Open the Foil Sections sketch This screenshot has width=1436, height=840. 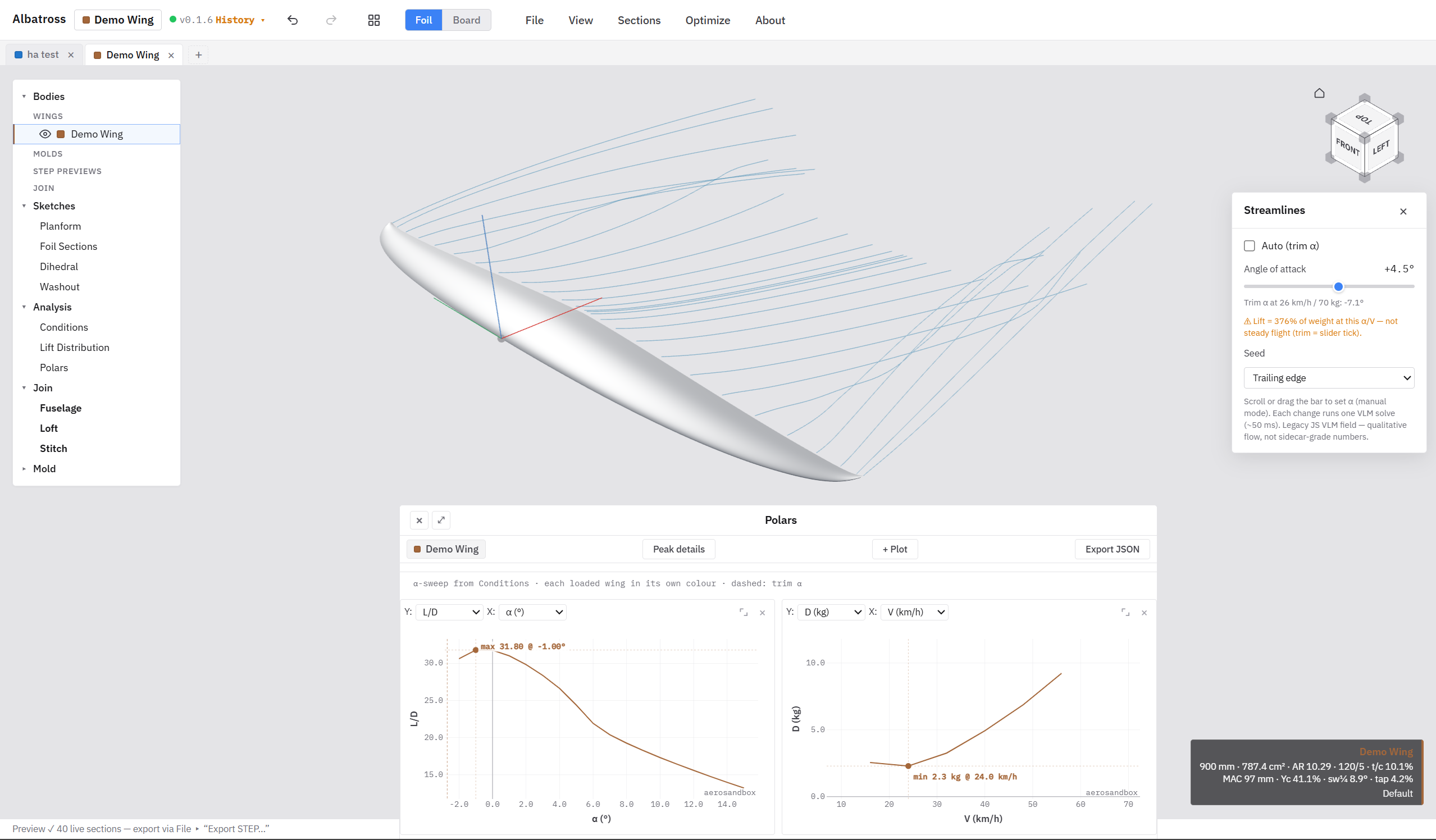tap(69, 246)
